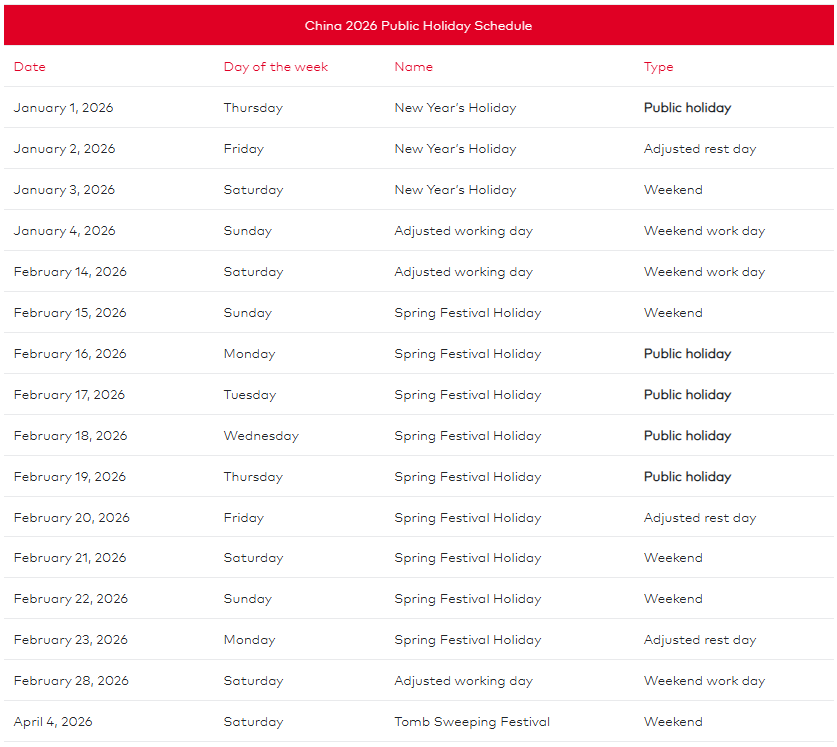Select the 'February 16, 2026' date cell
The image size is (837, 747).
(x=70, y=354)
